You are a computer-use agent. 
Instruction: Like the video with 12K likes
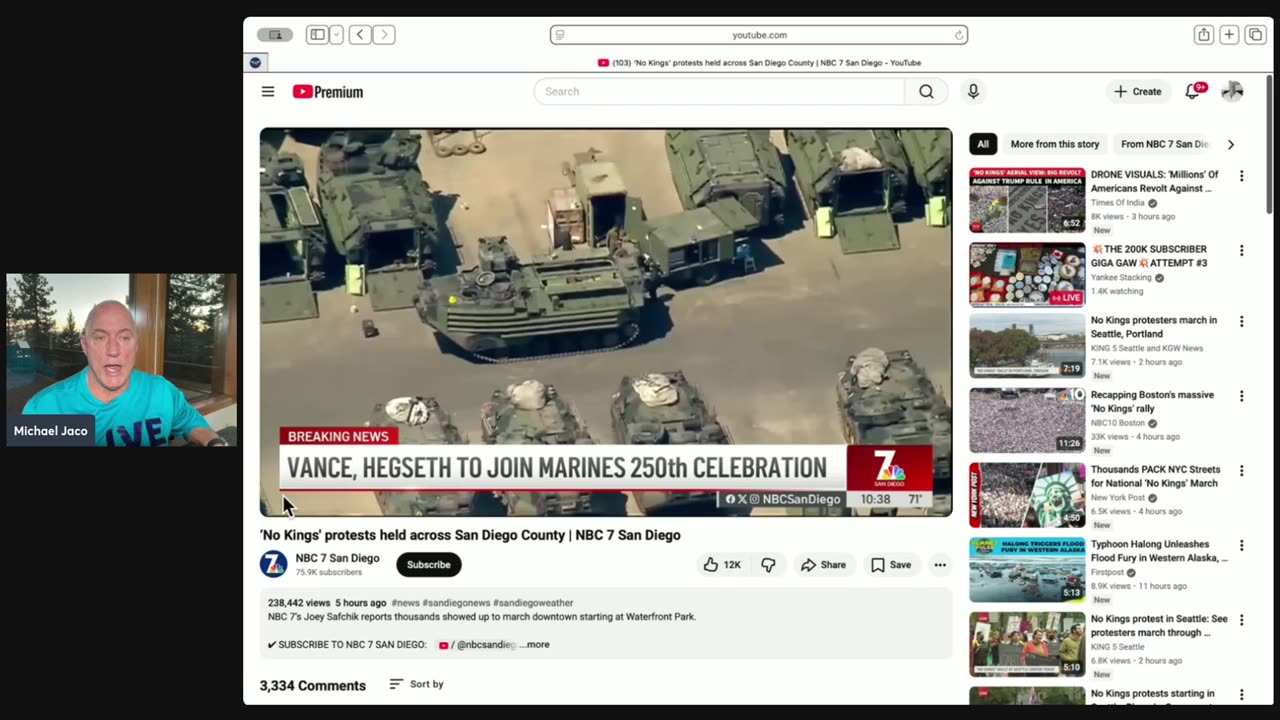point(722,565)
